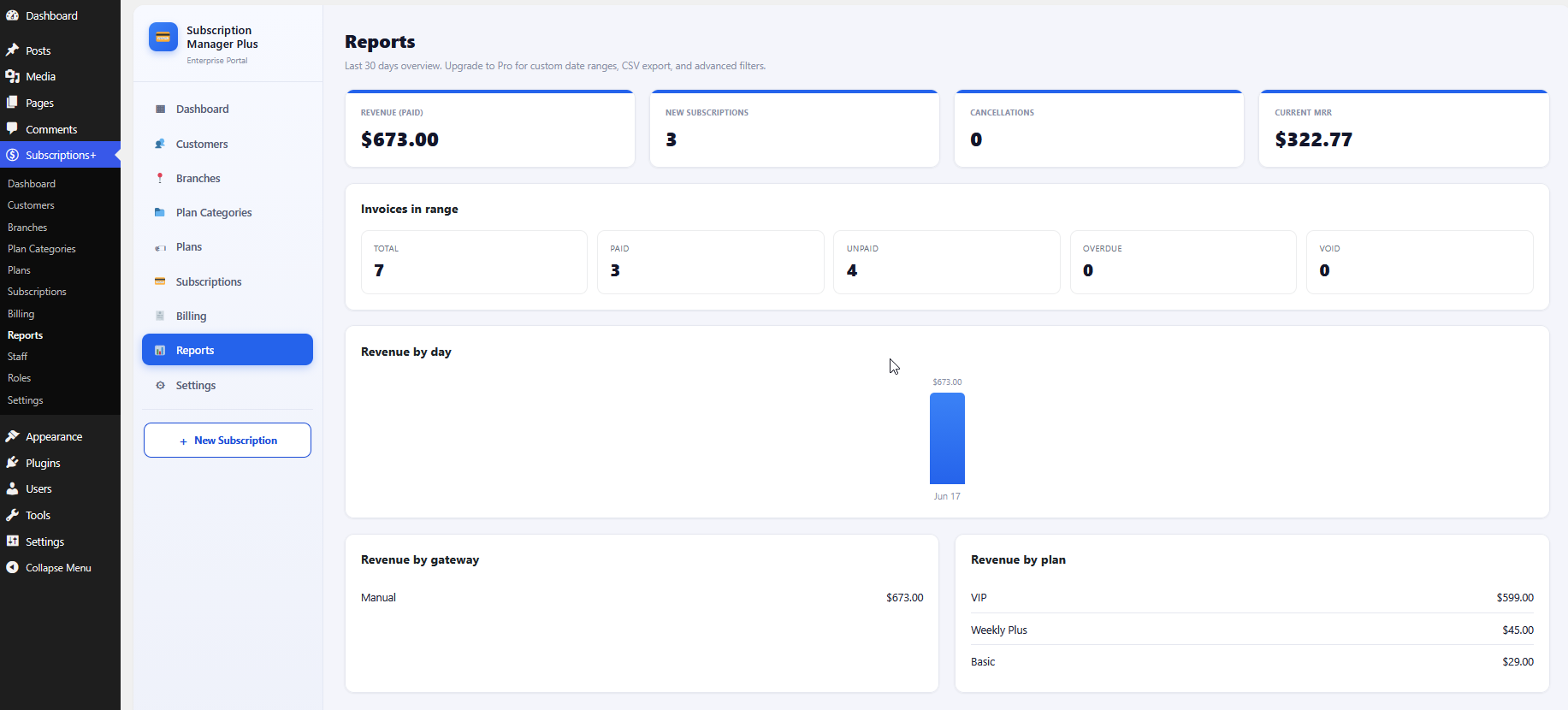
Task: Click the Jun 17 axis label
Action: point(947,496)
